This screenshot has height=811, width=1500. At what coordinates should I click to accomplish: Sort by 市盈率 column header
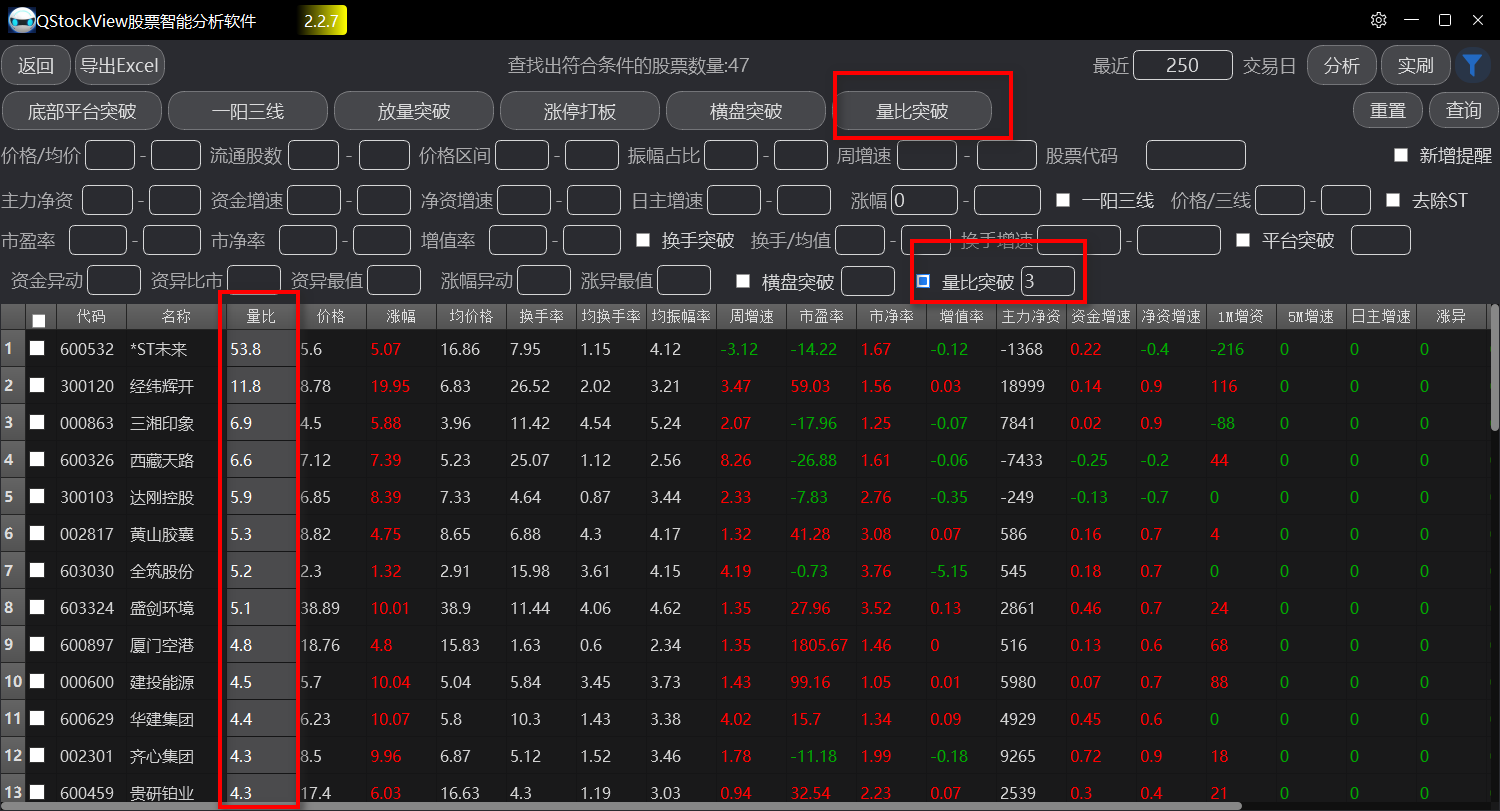[x=821, y=316]
